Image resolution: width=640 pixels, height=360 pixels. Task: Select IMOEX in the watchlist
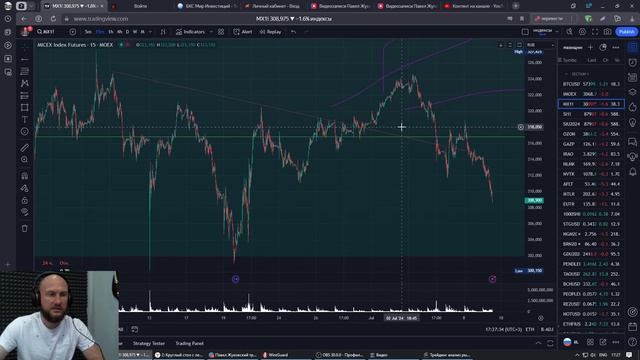point(591,94)
